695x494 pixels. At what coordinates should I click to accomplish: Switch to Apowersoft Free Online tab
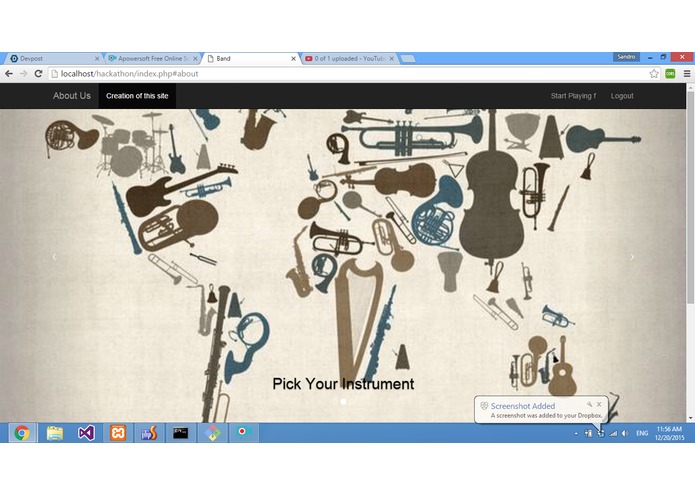click(x=152, y=58)
